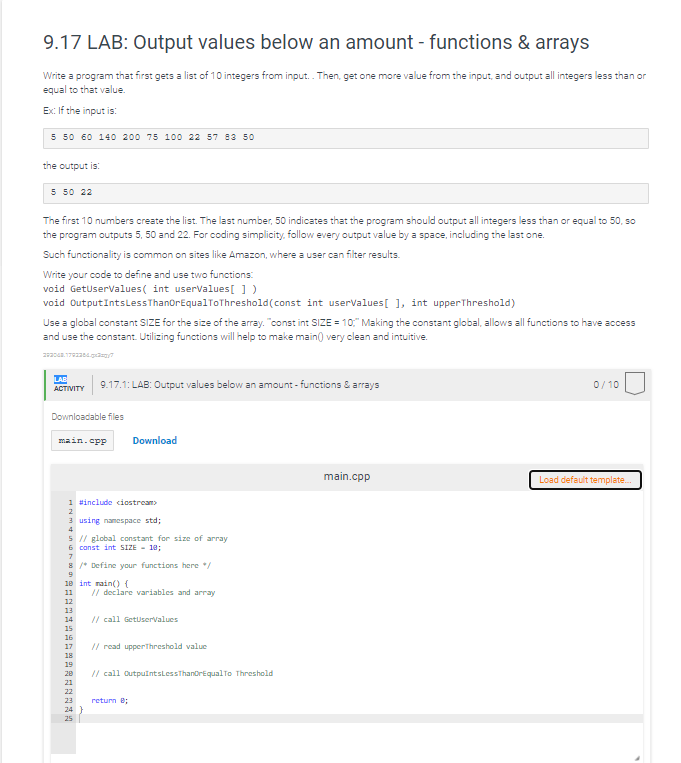Click the Download link for main.cpp

[154, 440]
